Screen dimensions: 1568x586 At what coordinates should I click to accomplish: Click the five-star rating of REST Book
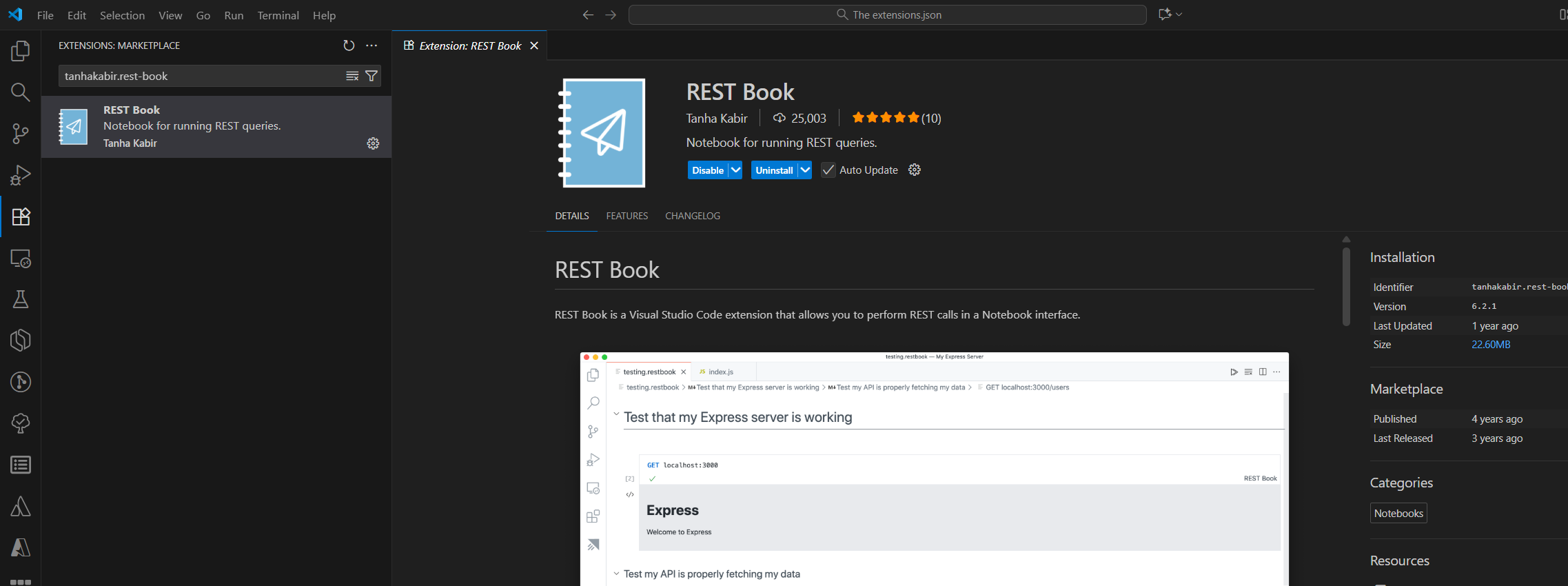[886, 118]
